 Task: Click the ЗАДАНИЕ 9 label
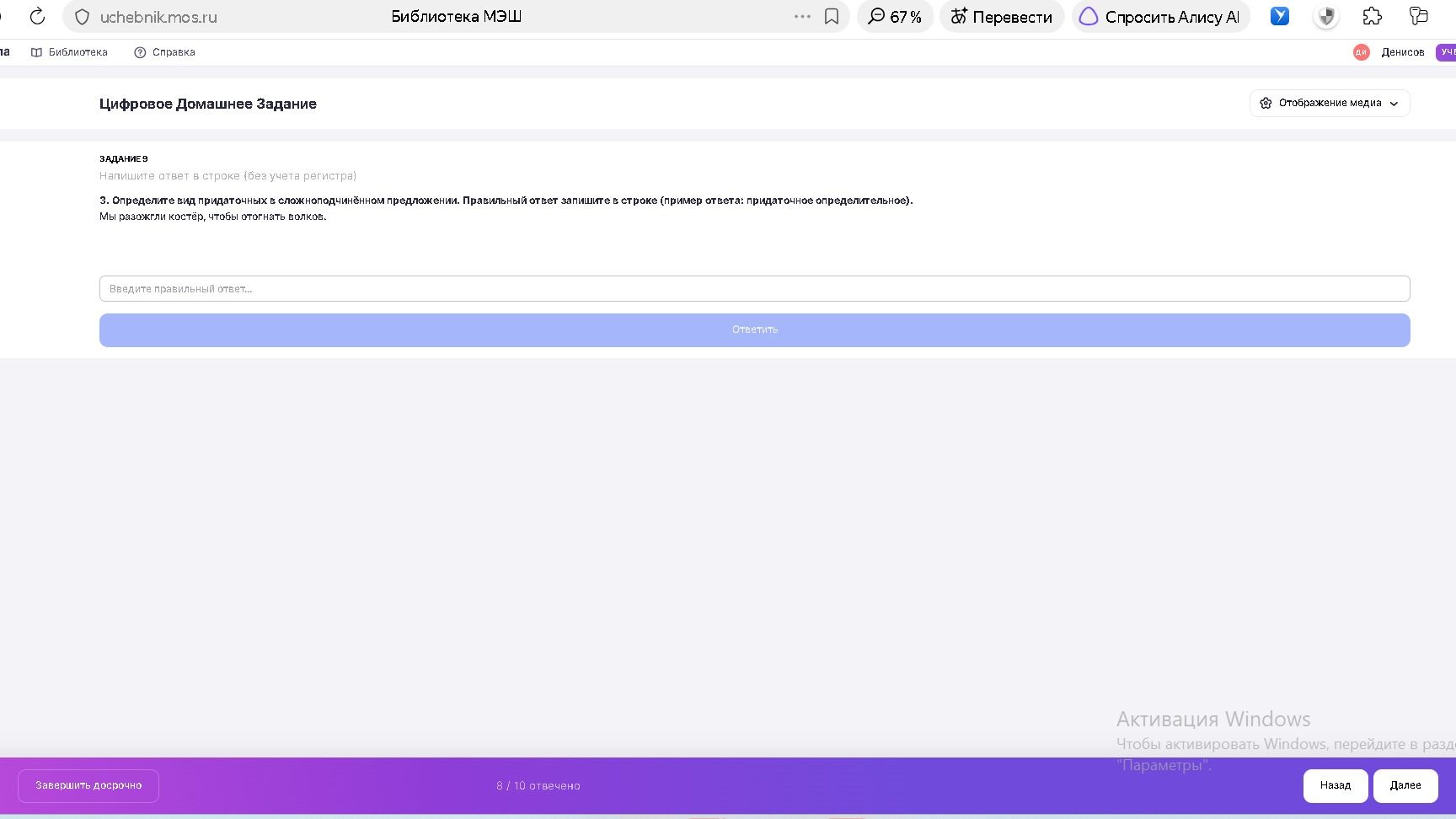point(124,158)
